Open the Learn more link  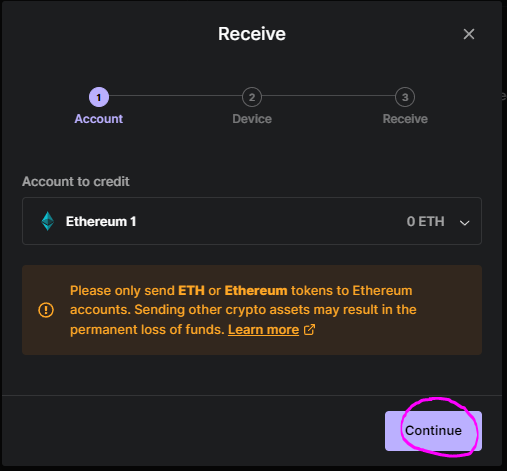coord(263,330)
